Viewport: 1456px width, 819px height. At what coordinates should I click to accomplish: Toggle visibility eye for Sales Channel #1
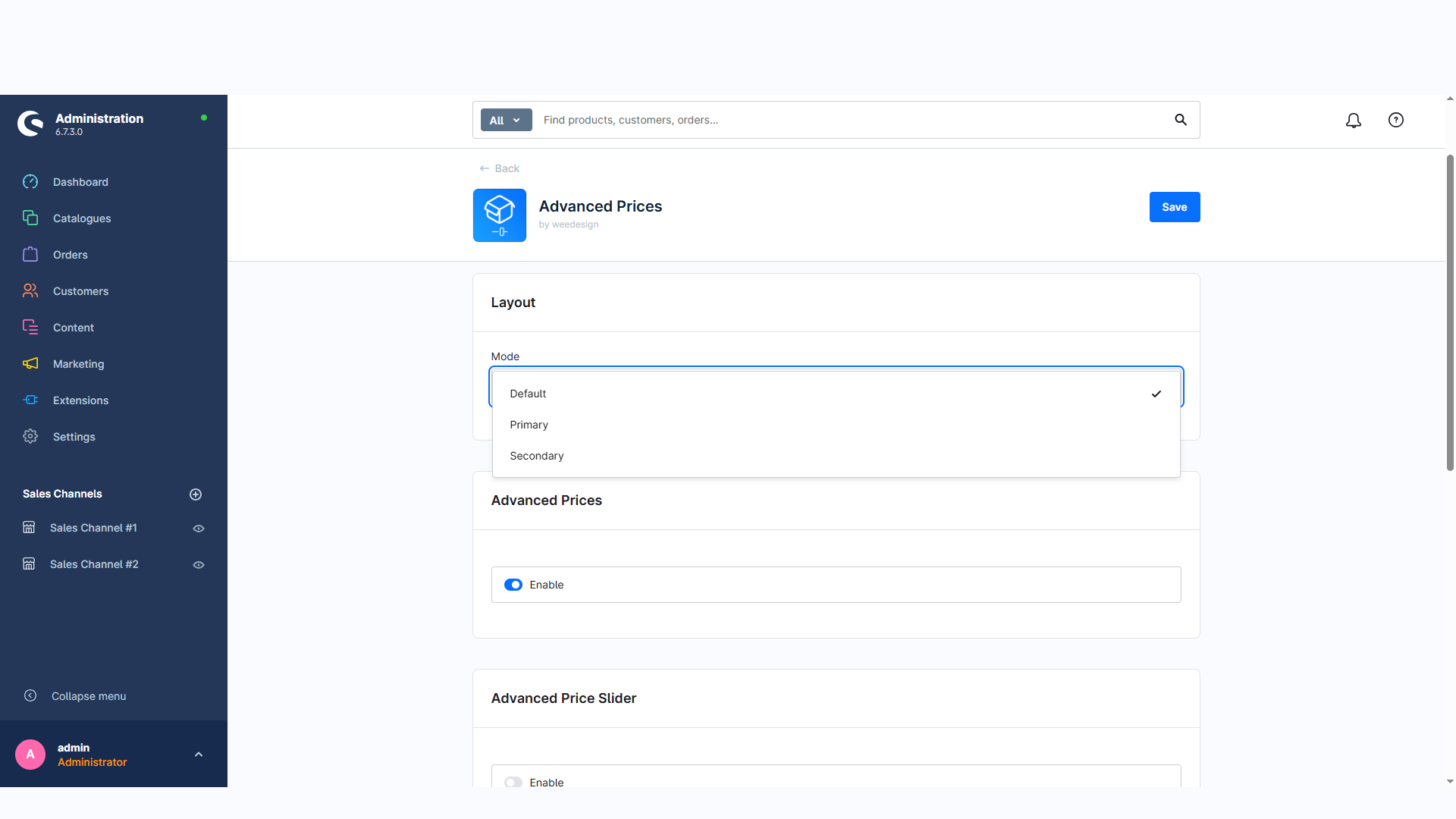point(199,529)
